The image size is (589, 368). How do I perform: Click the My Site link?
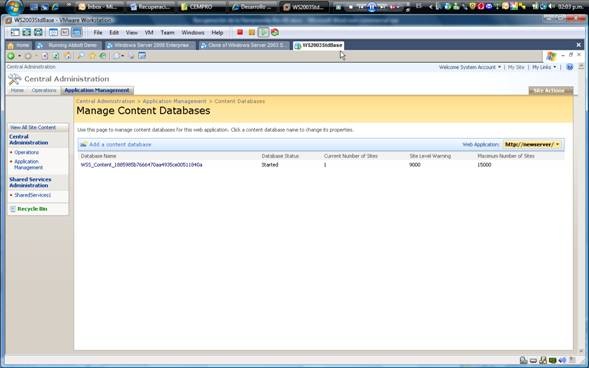tap(516, 67)
